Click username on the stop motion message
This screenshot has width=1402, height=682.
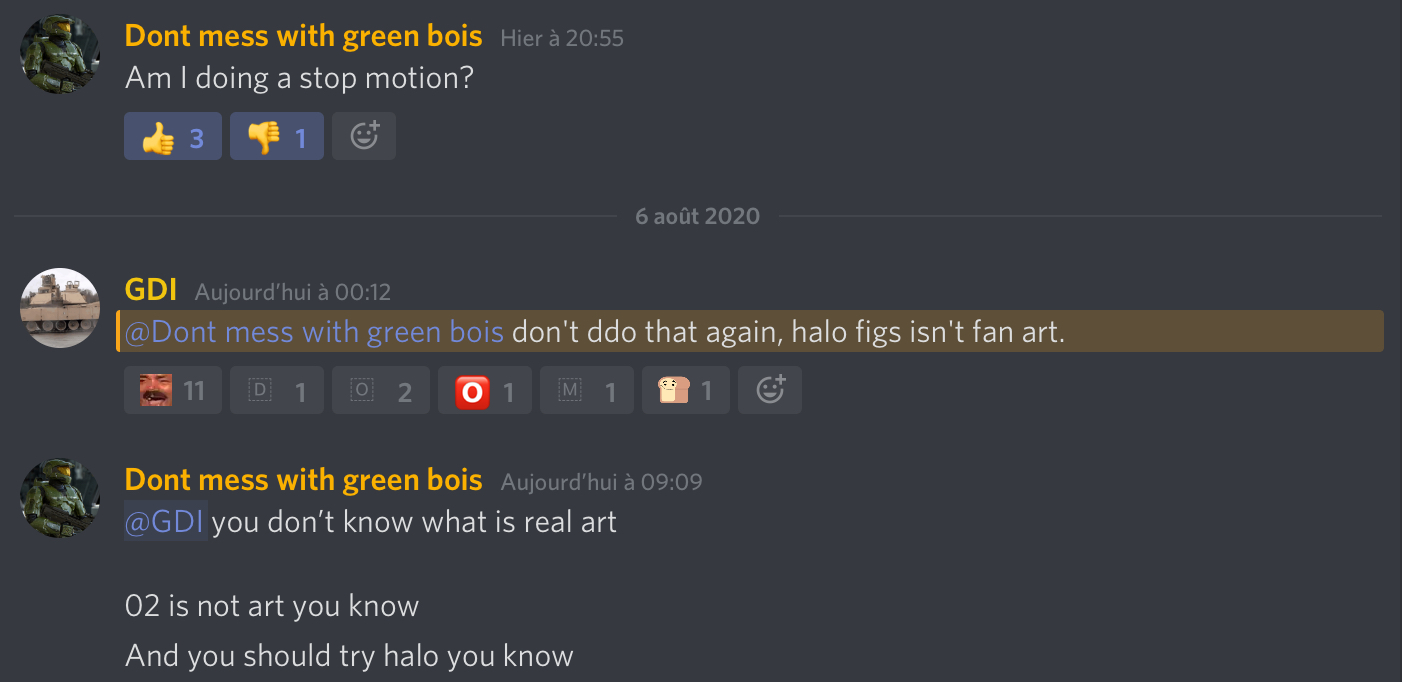tap(303, 37)
